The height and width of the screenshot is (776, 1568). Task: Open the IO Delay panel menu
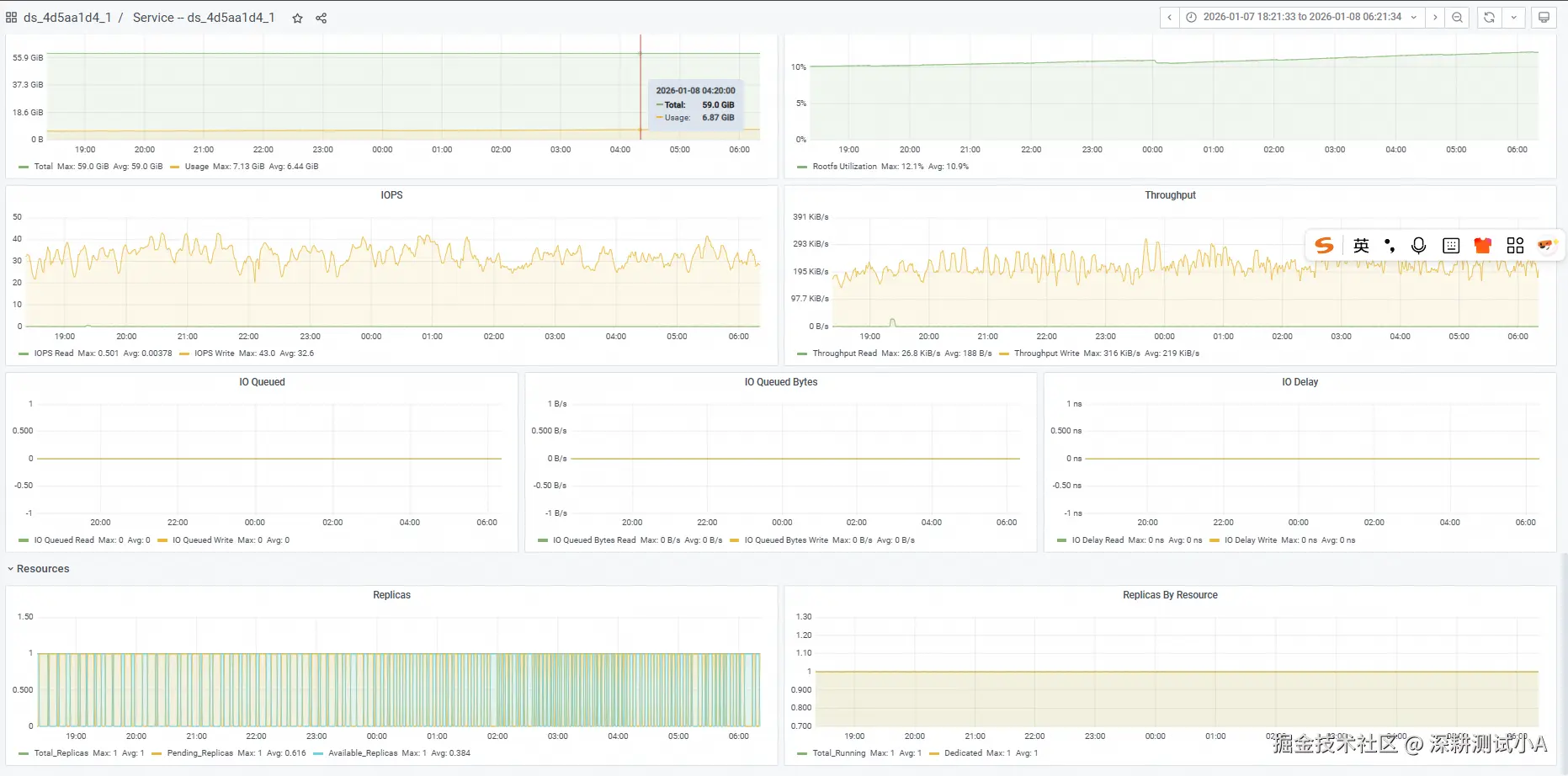pyautogui.click(x=1300, y=382)
